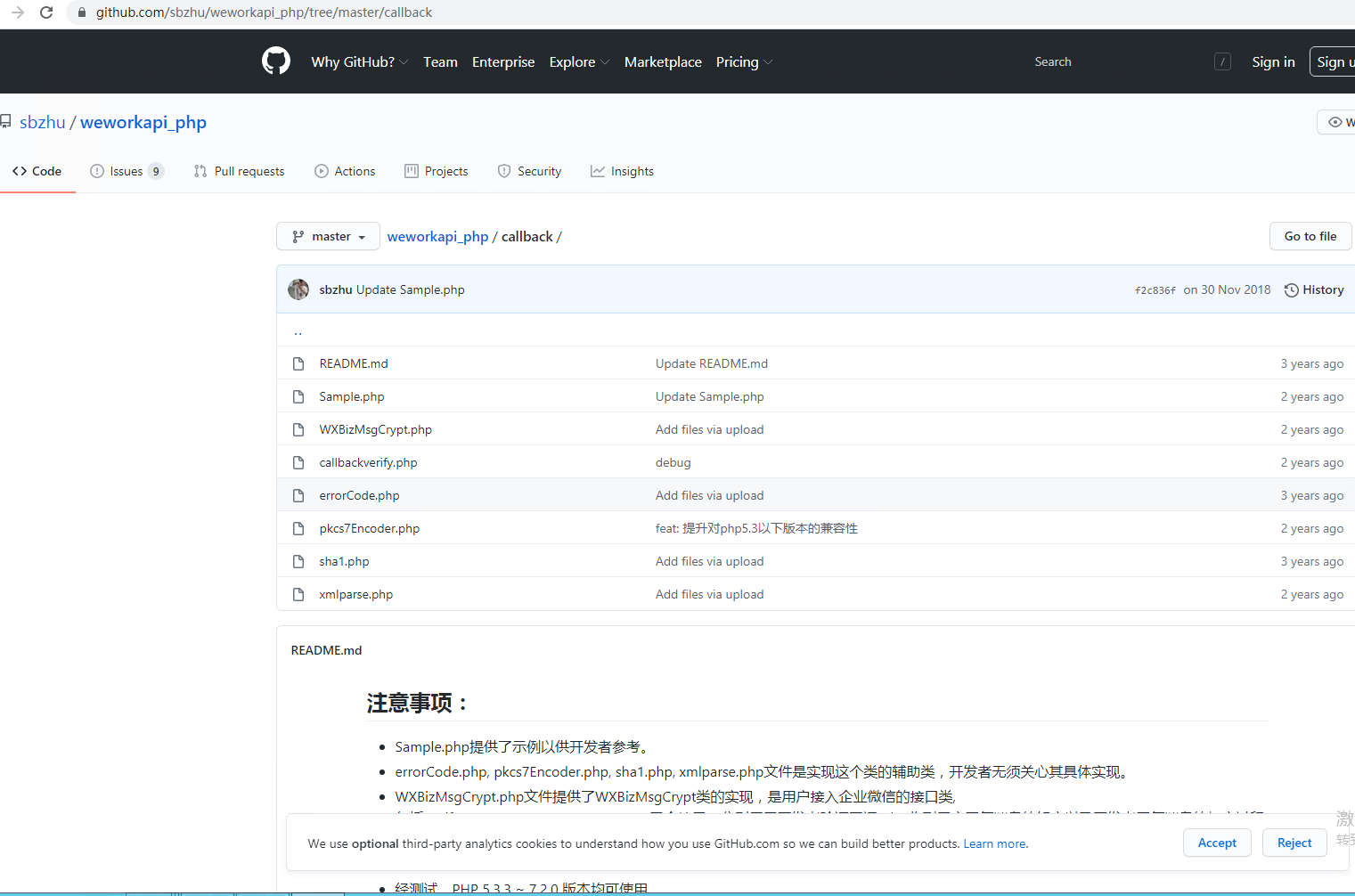Screen dimensions: 1355x896
Task: Open the feat: php5.3 compatibility commit message
Action: pyautogui.click(x=756, y=528)
